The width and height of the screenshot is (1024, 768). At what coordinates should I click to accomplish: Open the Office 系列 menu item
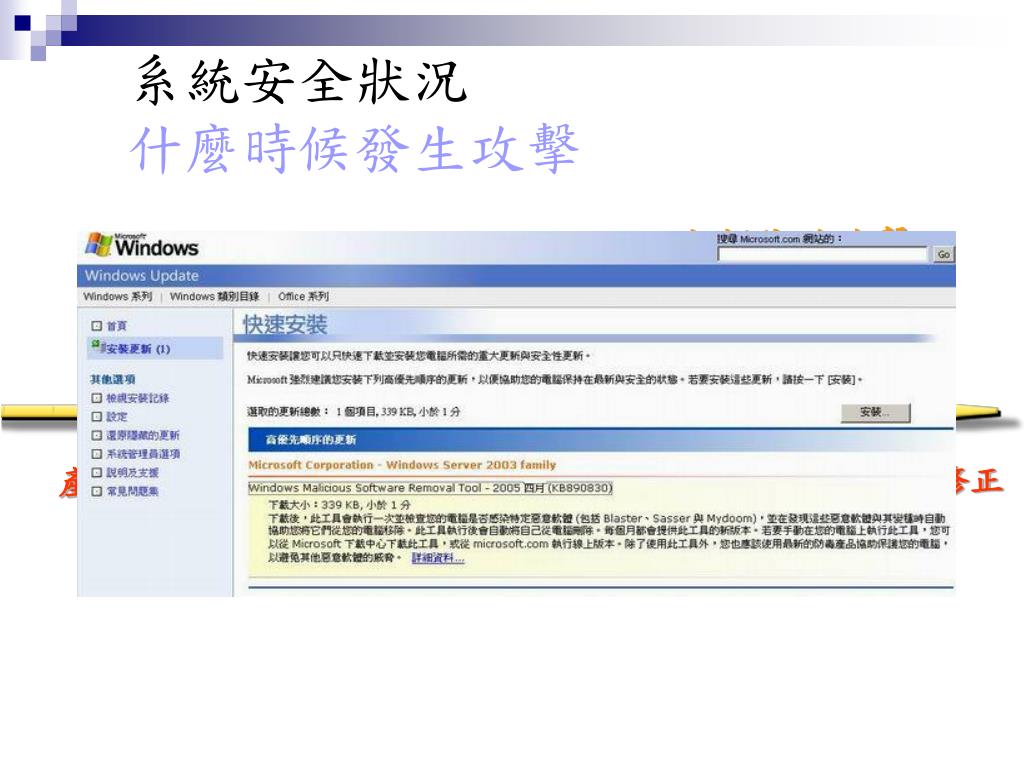[x=303, y=296]
